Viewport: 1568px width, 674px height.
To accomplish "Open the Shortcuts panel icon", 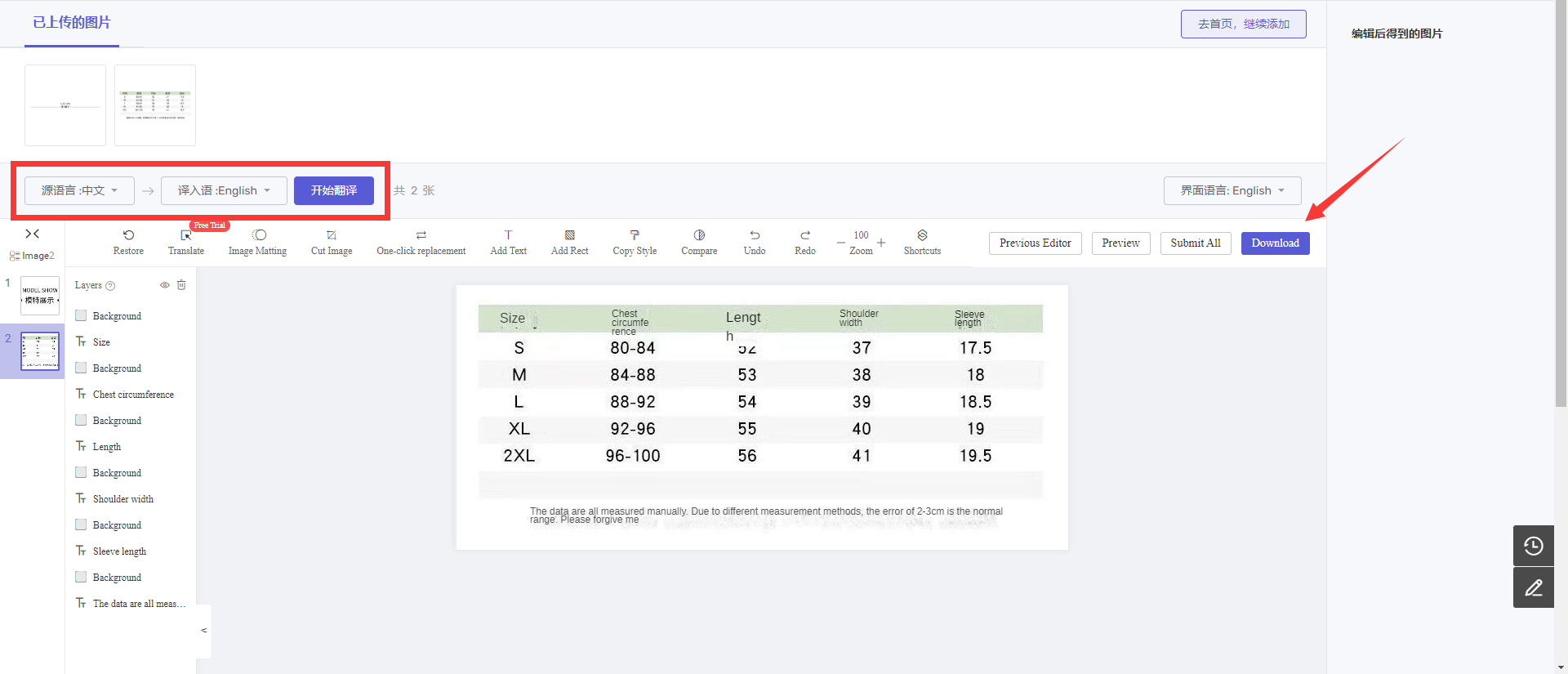I will (922, 235).
